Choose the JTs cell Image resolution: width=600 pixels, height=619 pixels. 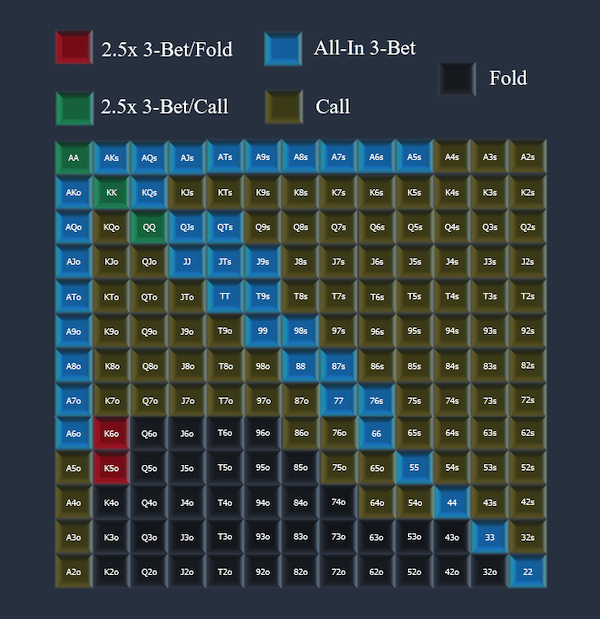(225, 262)
